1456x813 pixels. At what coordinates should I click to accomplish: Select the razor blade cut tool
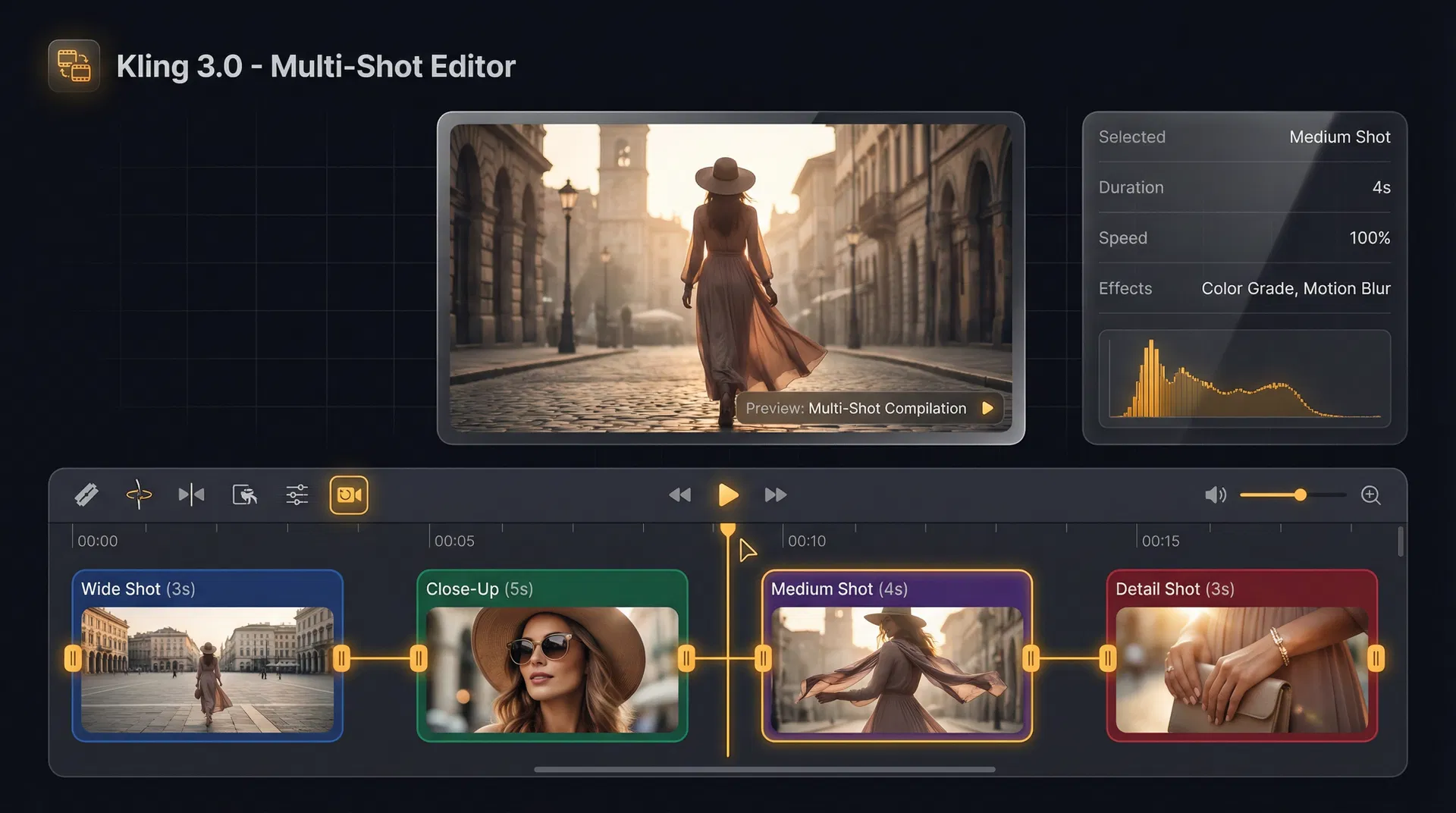(x=86, y=495)
